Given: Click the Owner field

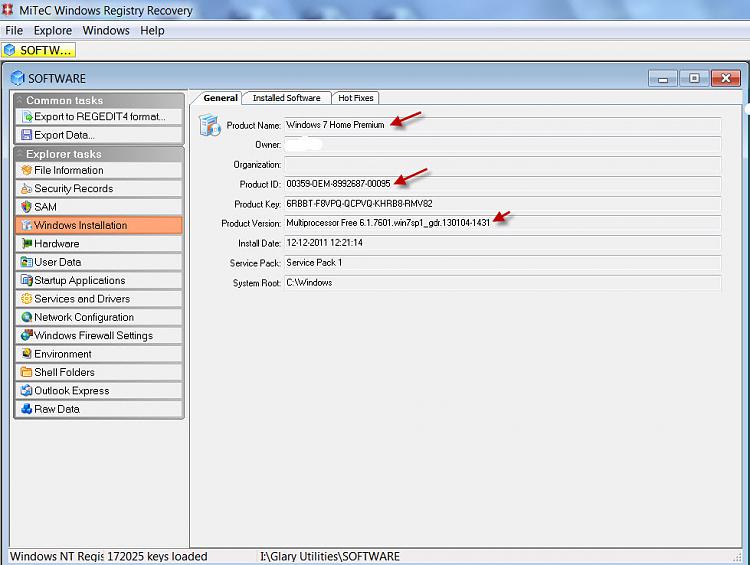Looking at the screenshot, I should 502,144.
